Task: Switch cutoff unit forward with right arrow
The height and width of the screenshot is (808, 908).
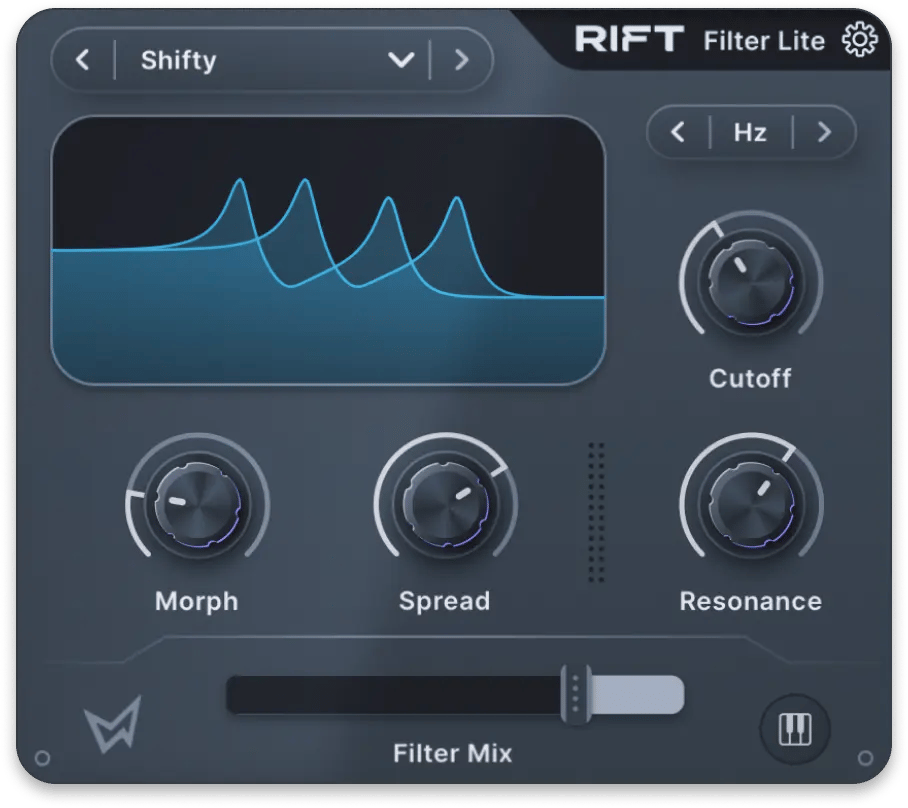Action: coord(825,132)
